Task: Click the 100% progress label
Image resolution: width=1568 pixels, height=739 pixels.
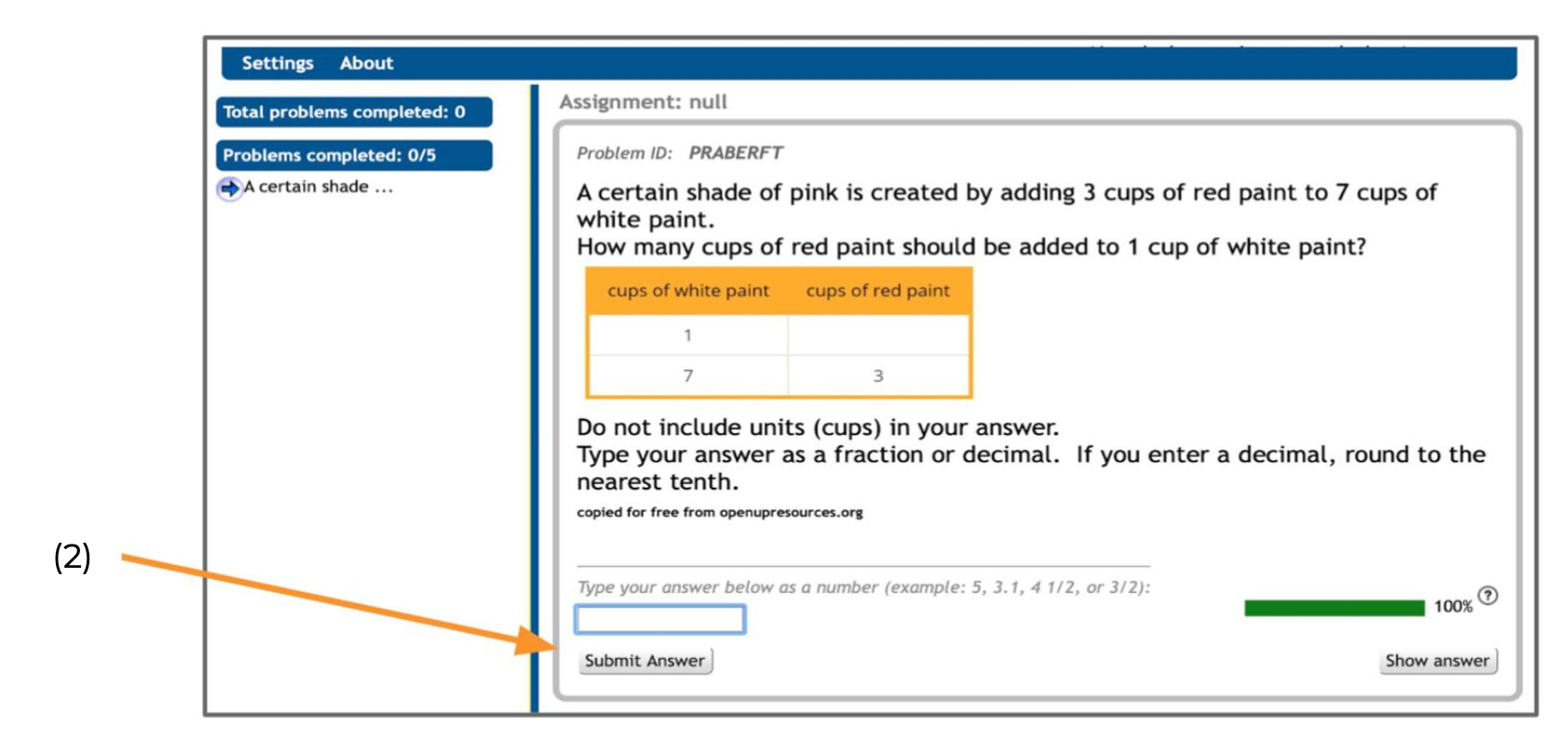Action: [1453, 607]
